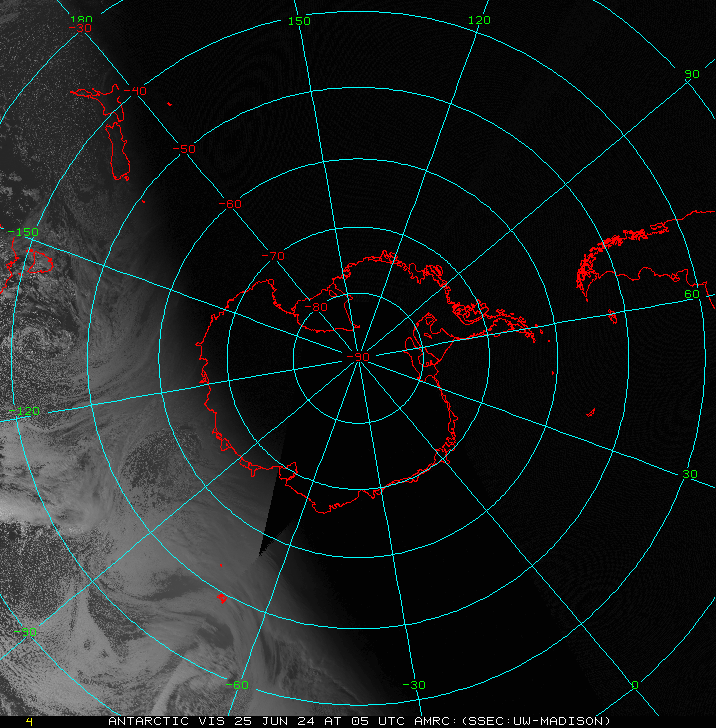Click the red -90 South Pole label
Screen dimensions: 716x728
pos(358,357)
